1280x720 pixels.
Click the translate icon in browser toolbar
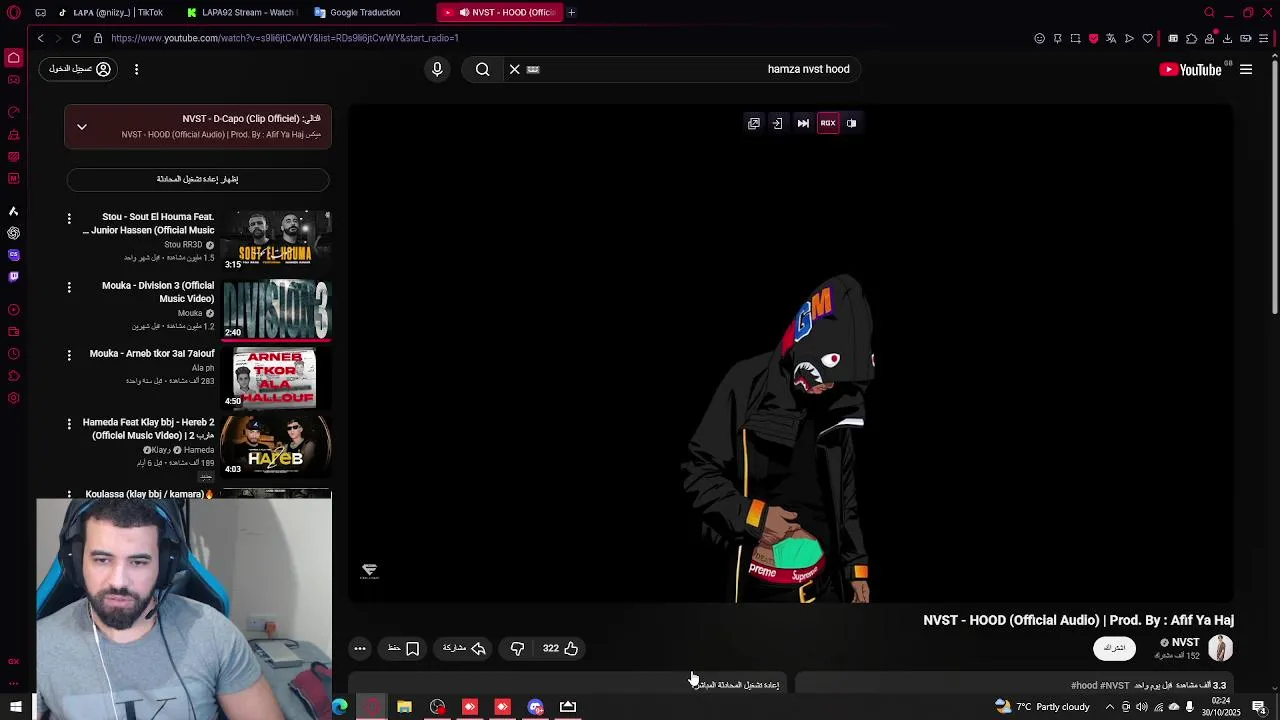click(1111, 38)
